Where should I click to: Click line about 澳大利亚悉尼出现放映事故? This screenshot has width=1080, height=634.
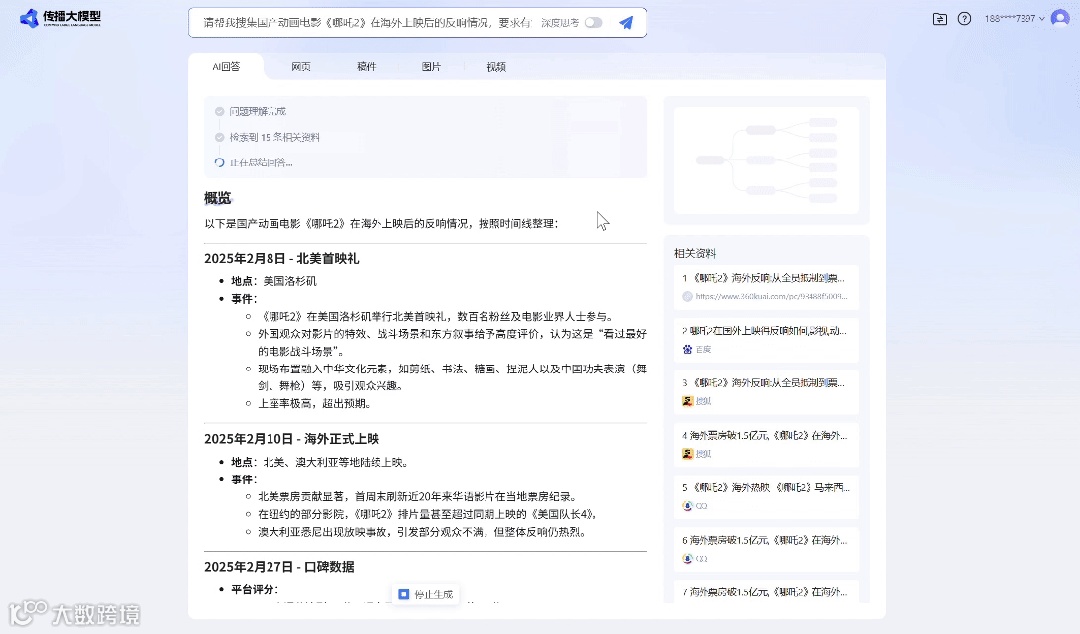click(422, 532)
